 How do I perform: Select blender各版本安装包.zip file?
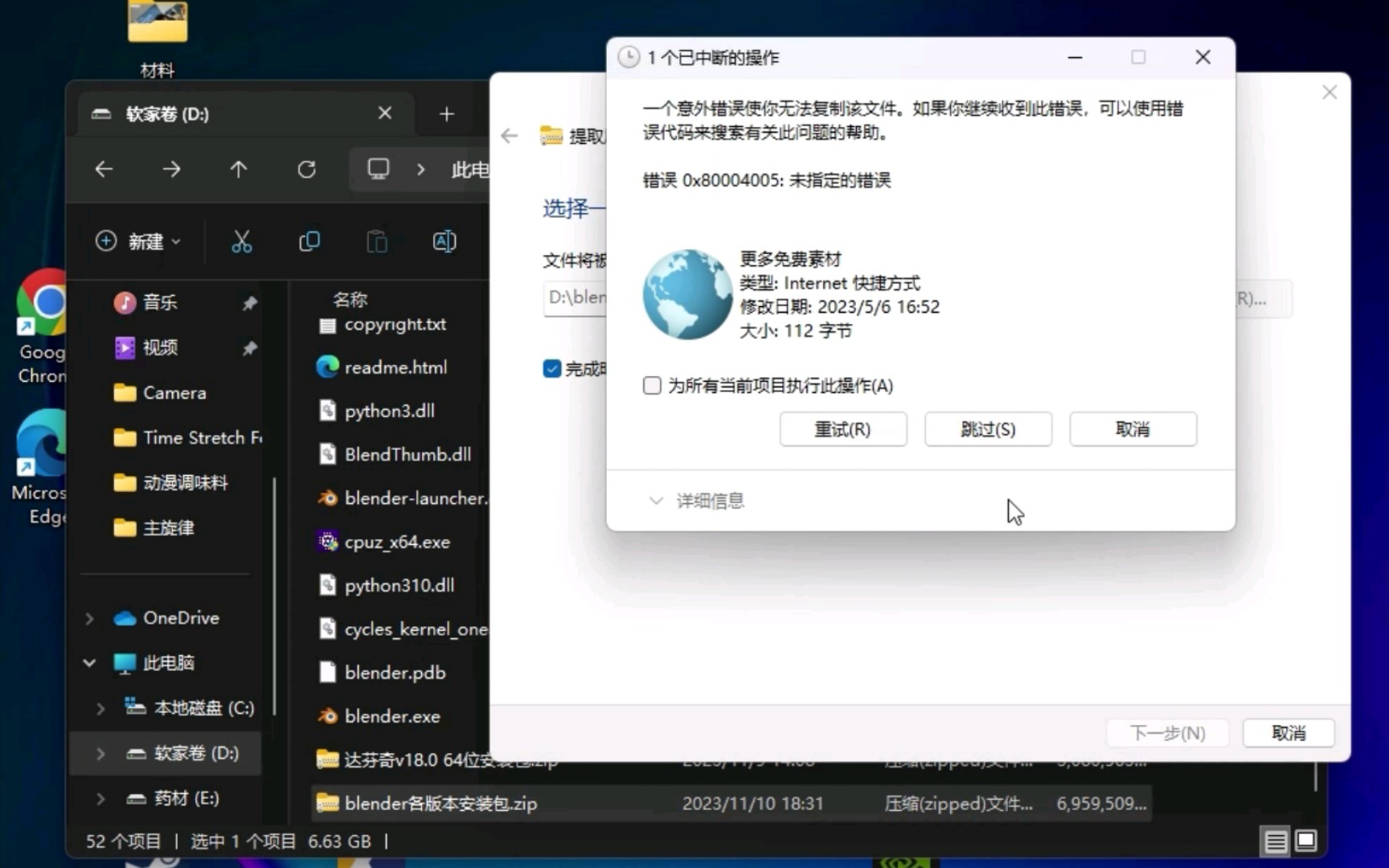point(731,803)
